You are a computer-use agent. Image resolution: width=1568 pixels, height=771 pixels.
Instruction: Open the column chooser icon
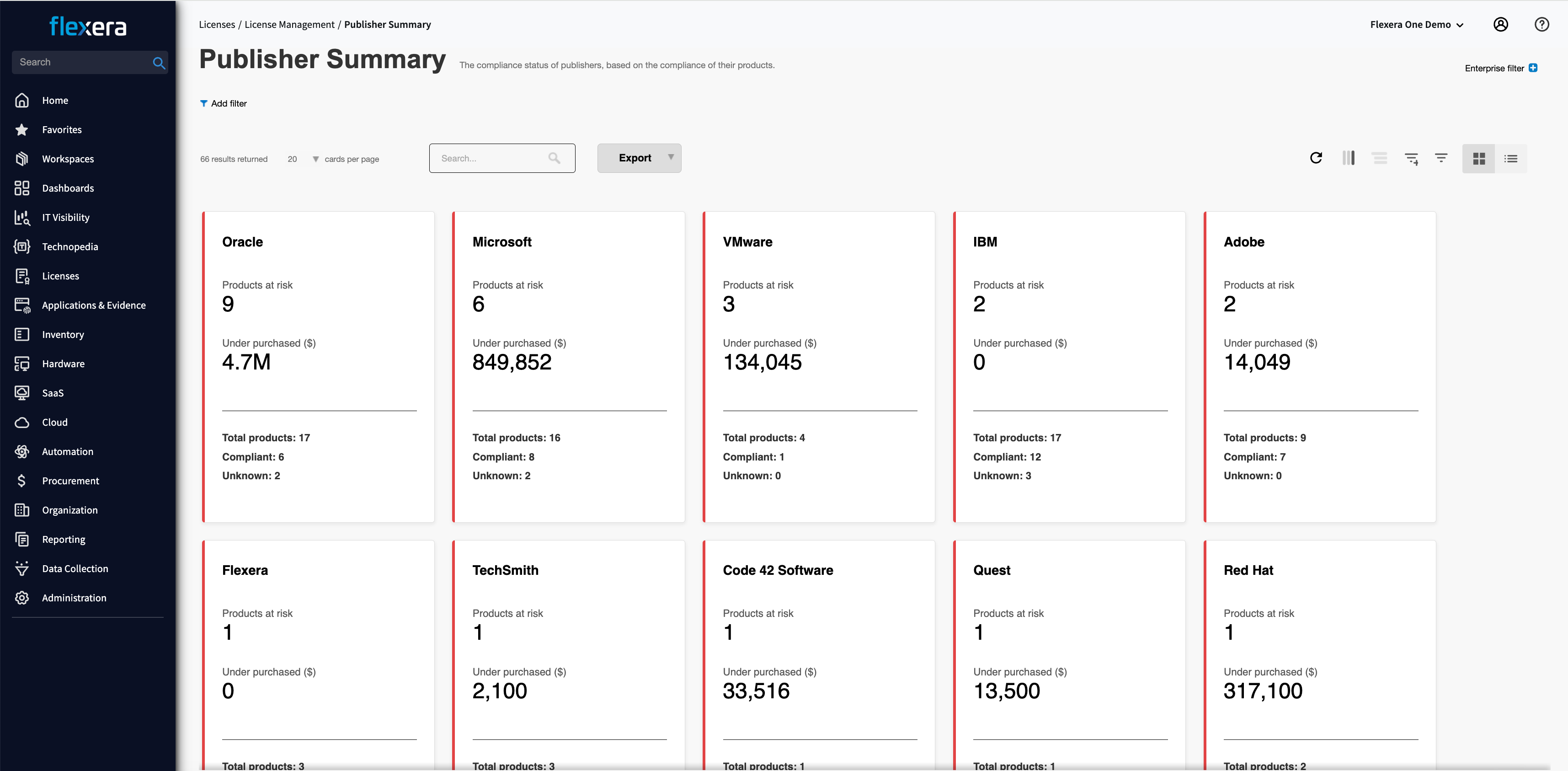click(1348, 158)
